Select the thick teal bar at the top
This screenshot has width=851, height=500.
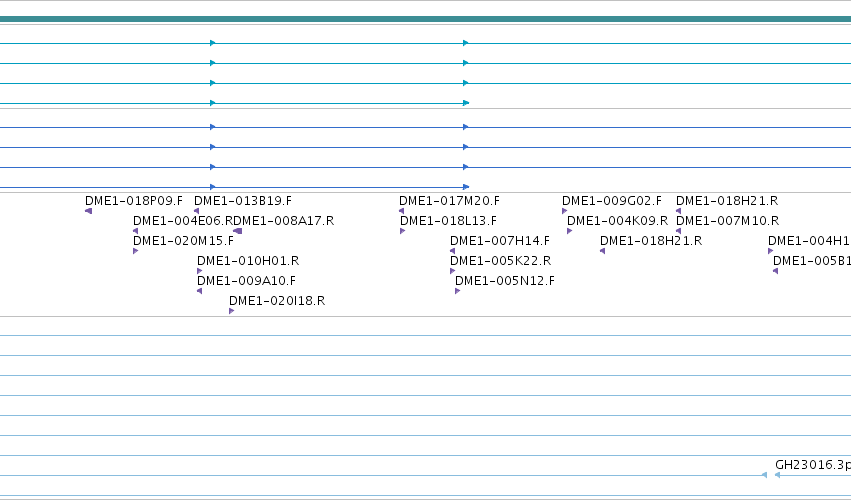(426, 19)
